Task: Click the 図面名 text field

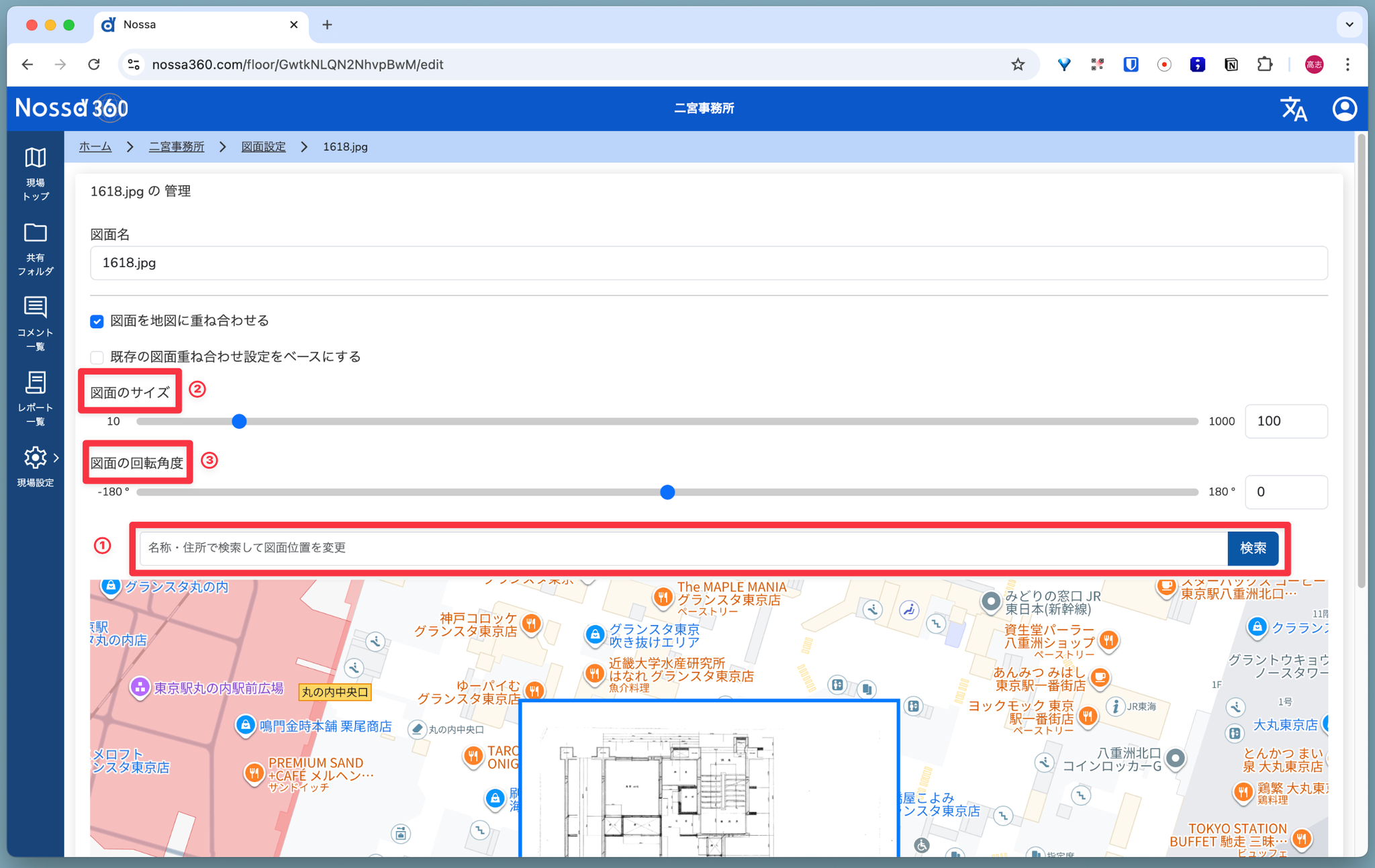Action: tap(708, 263)
